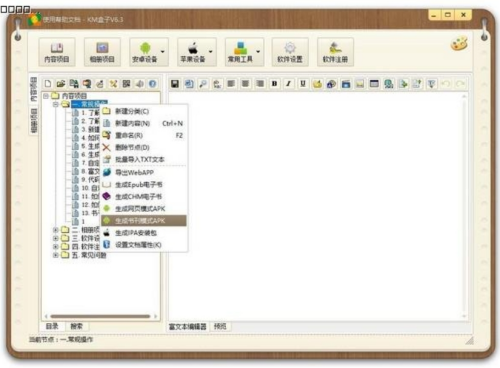This screenshot has height=368, width=500.
Task: Switch to the 预览 tab
Action: coord(220,326)
